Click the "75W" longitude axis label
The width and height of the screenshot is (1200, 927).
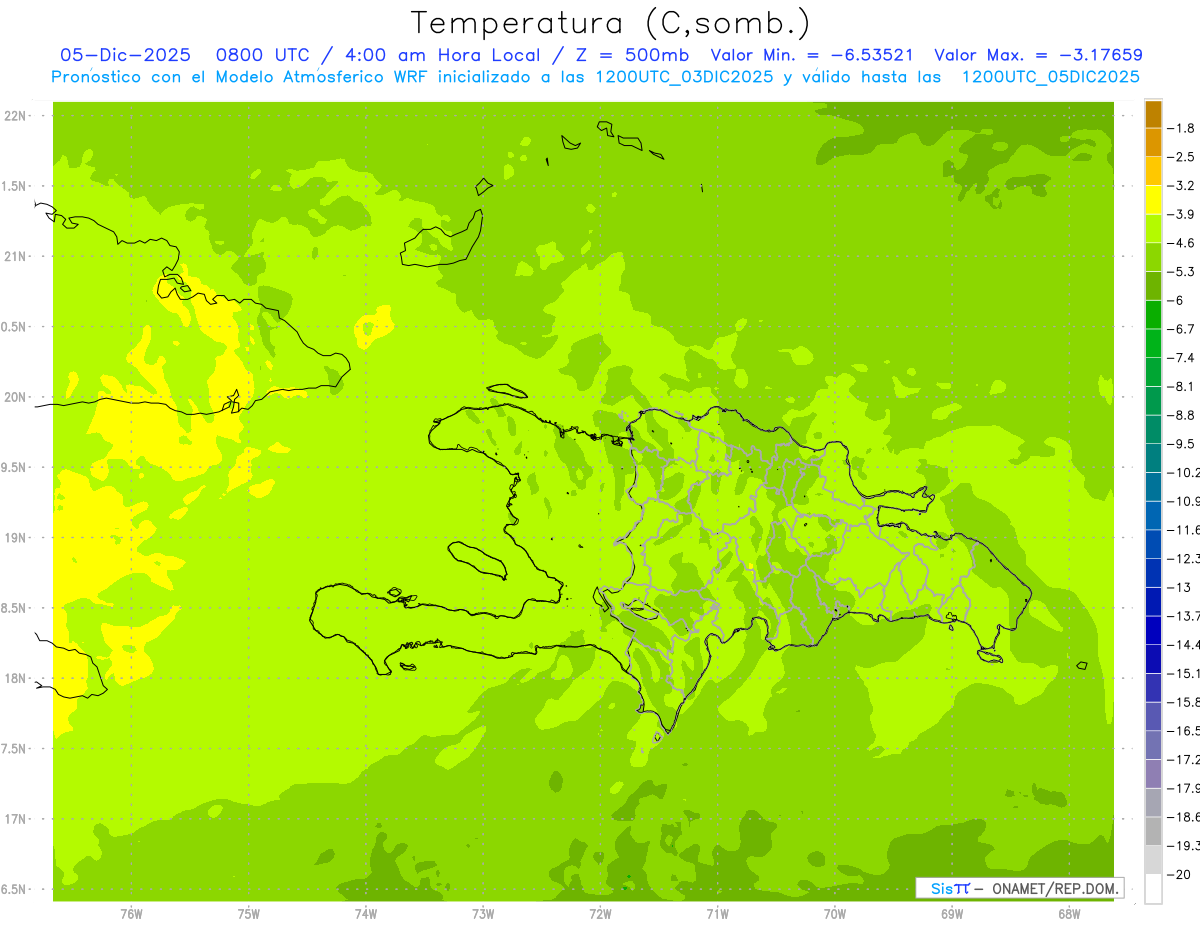coord(249,913)
